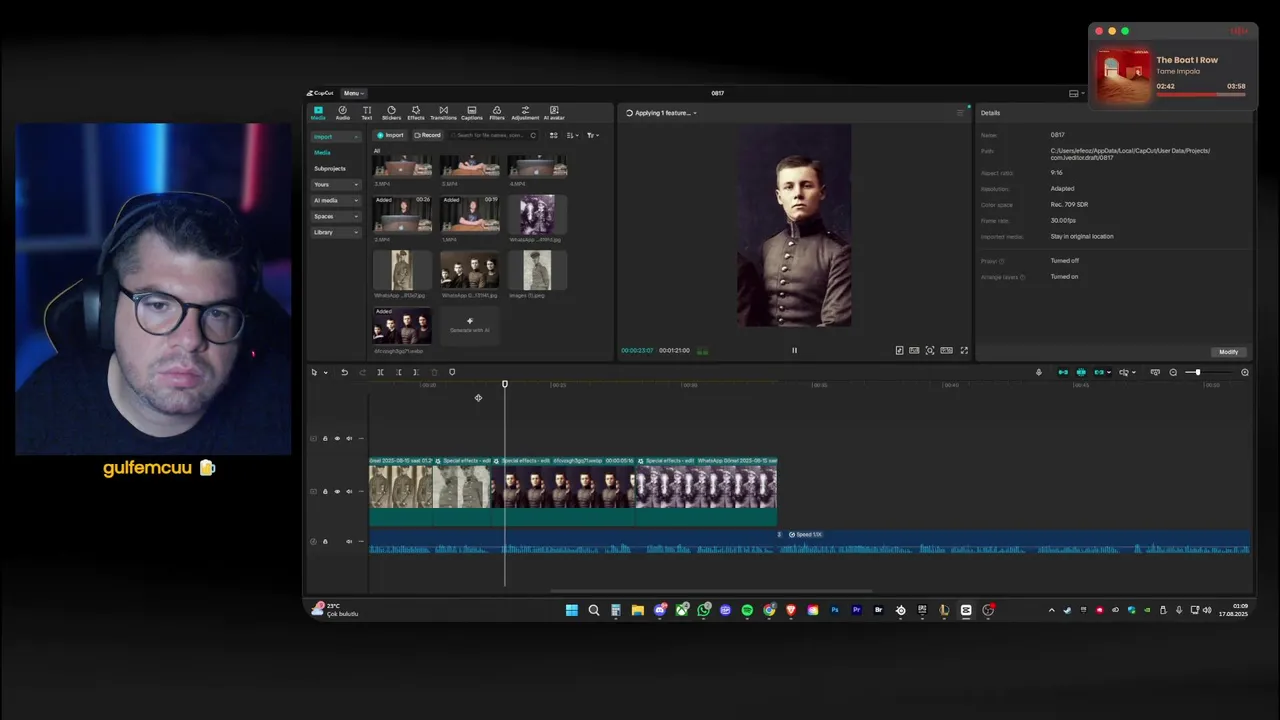Open the CapCut Menu dropdown
The width and height of the screenshot is (1280, 720).
coord(354,93)
